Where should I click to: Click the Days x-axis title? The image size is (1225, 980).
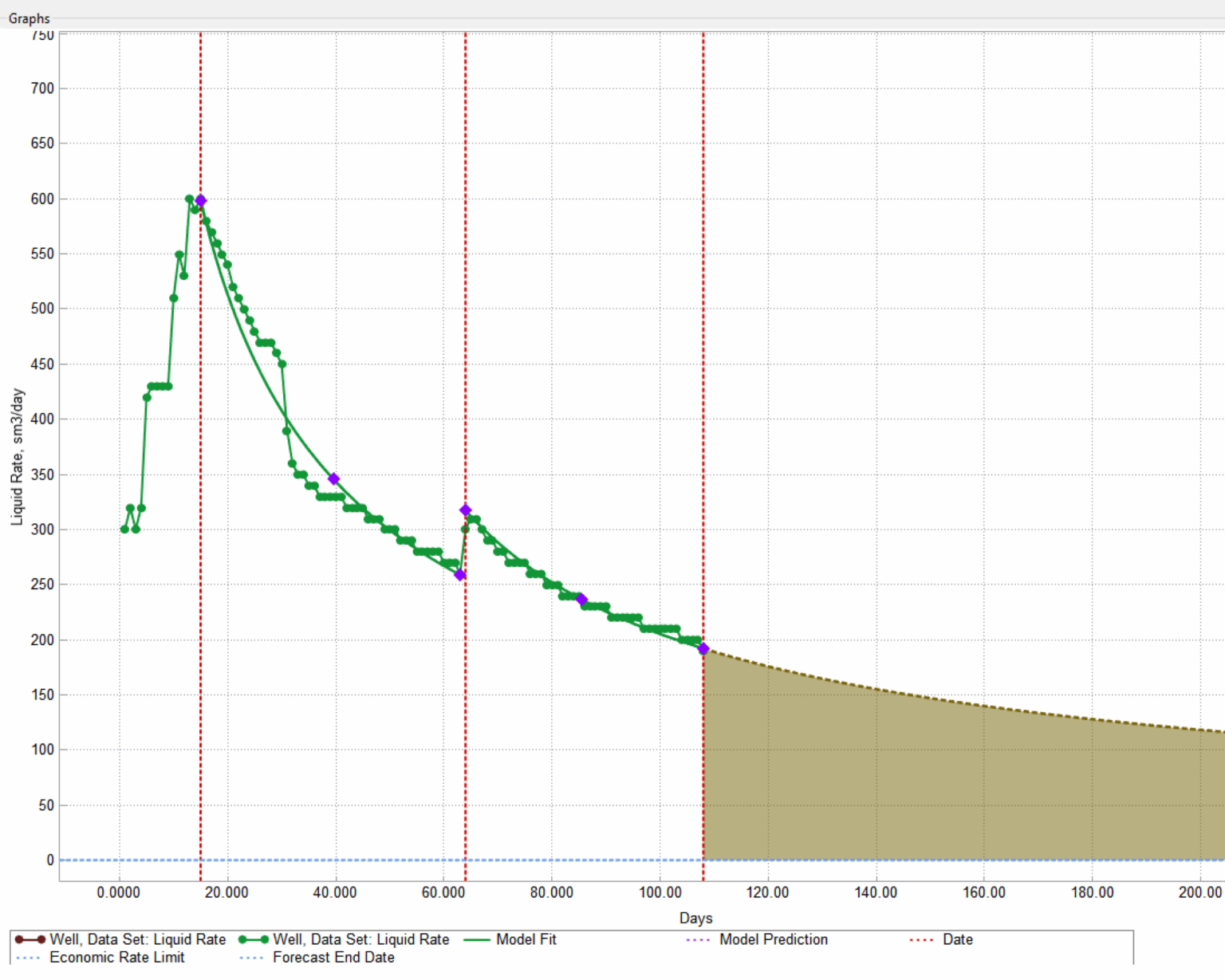(x=695, y=918)
